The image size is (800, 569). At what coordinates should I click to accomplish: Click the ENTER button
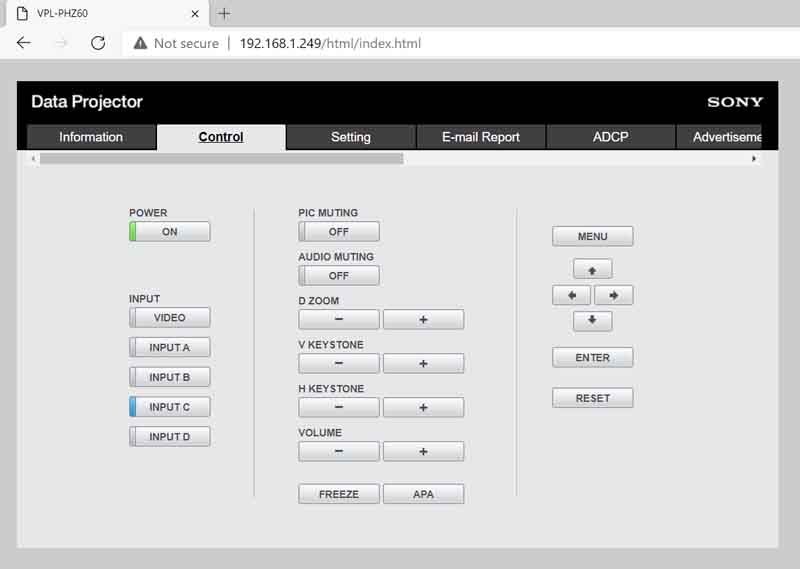click(592, 357)
